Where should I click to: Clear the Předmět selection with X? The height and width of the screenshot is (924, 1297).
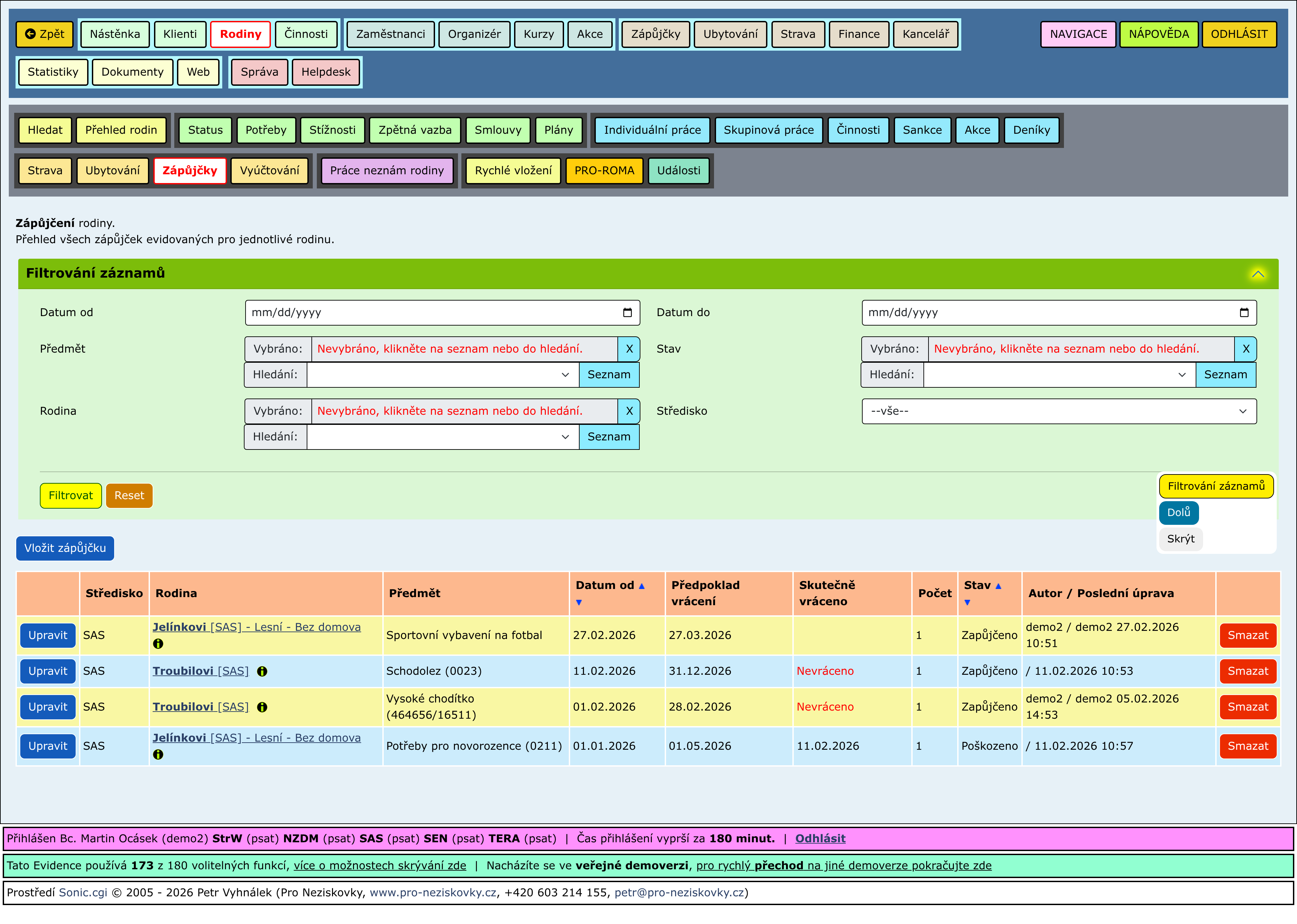[629, 349]
